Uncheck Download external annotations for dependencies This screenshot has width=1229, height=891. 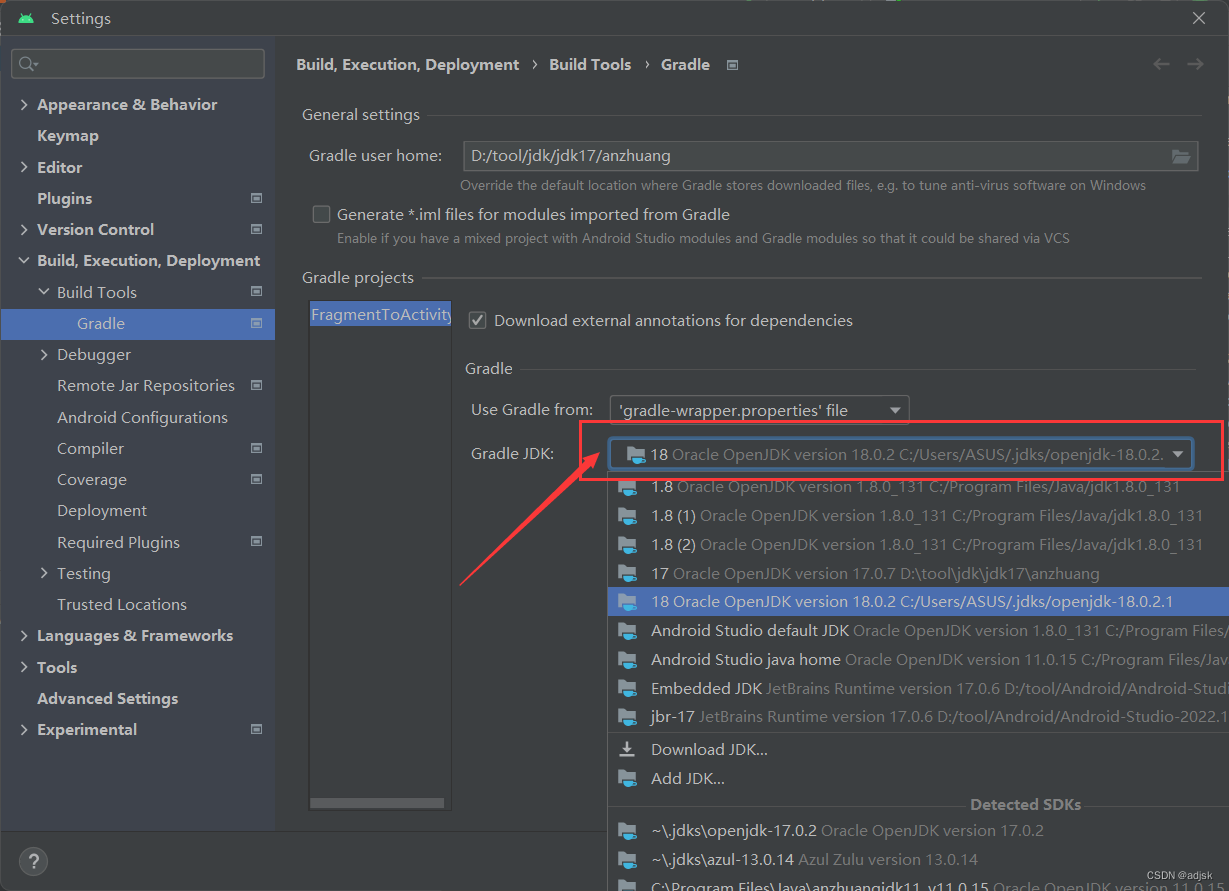pyautogui.click(x=477, y=320)
